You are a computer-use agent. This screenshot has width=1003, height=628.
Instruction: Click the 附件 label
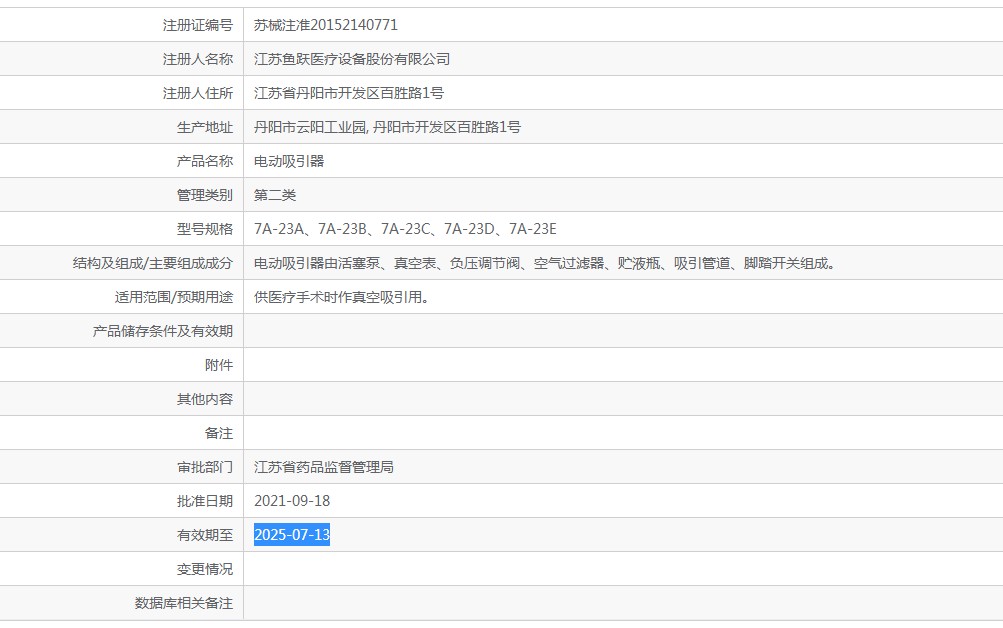(x=219, y=365)
